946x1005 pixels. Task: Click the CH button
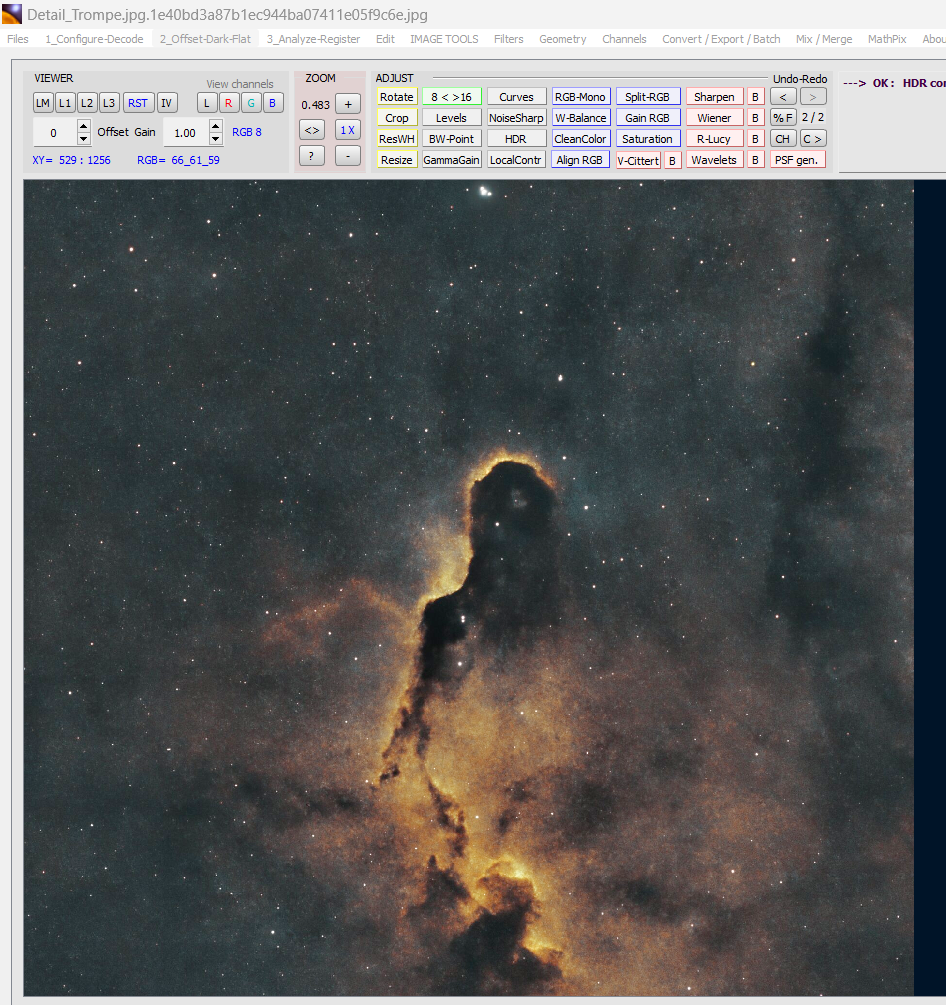pyautogui.click(x=783, y=139)
